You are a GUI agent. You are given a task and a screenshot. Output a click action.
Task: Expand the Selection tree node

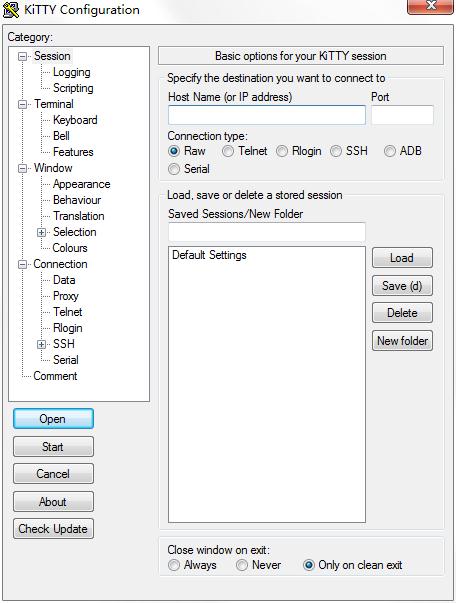(42, 232)
